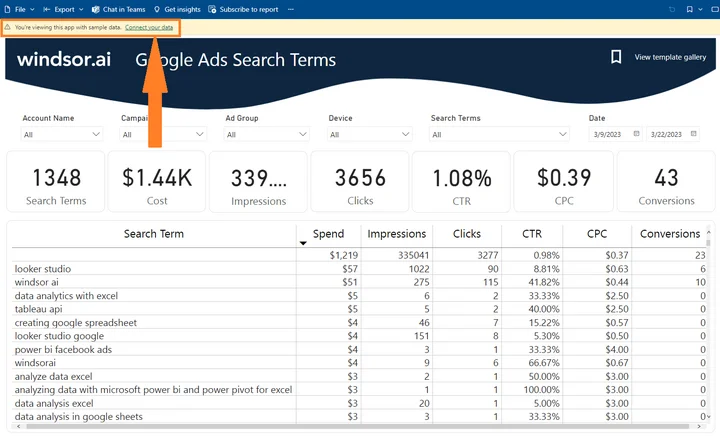Open the Search Terms filter dropdown
The image size is (720, 437).
coord(499,134)
